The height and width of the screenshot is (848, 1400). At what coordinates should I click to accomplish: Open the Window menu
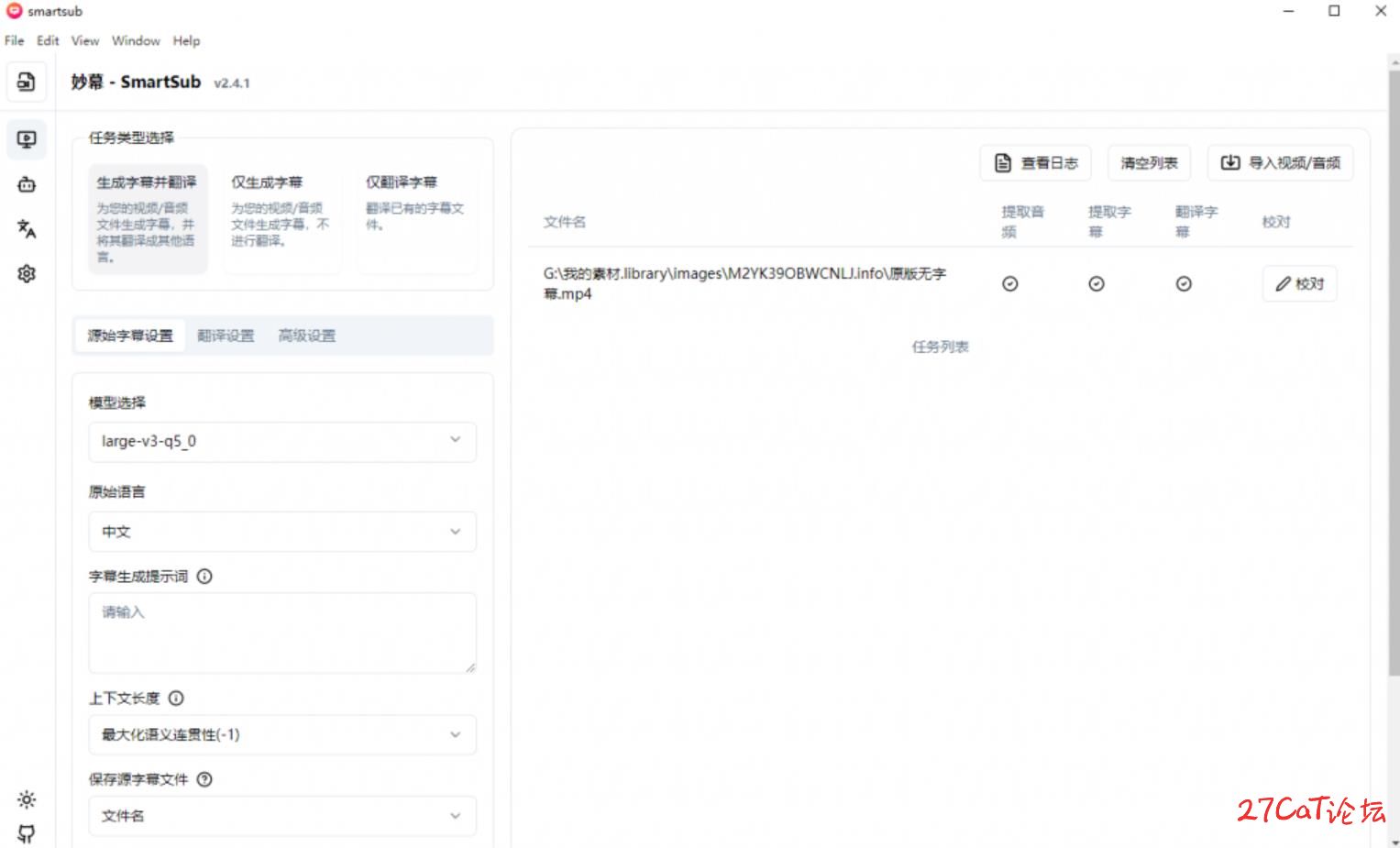click(x=136, y=40)
